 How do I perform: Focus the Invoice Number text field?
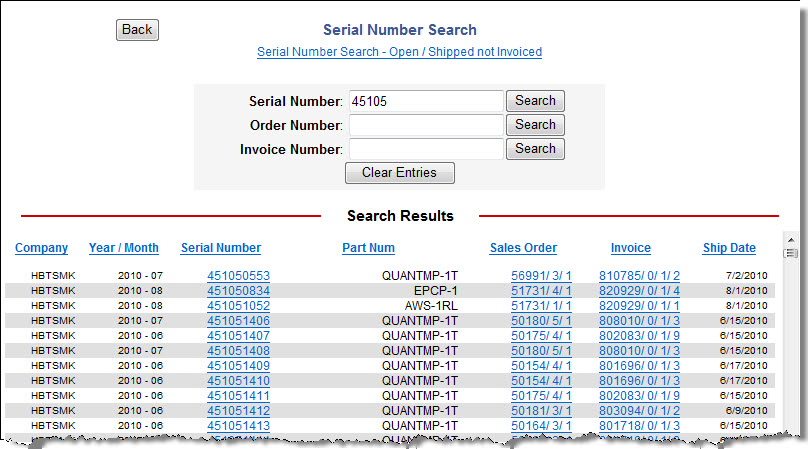pos(424,149)
